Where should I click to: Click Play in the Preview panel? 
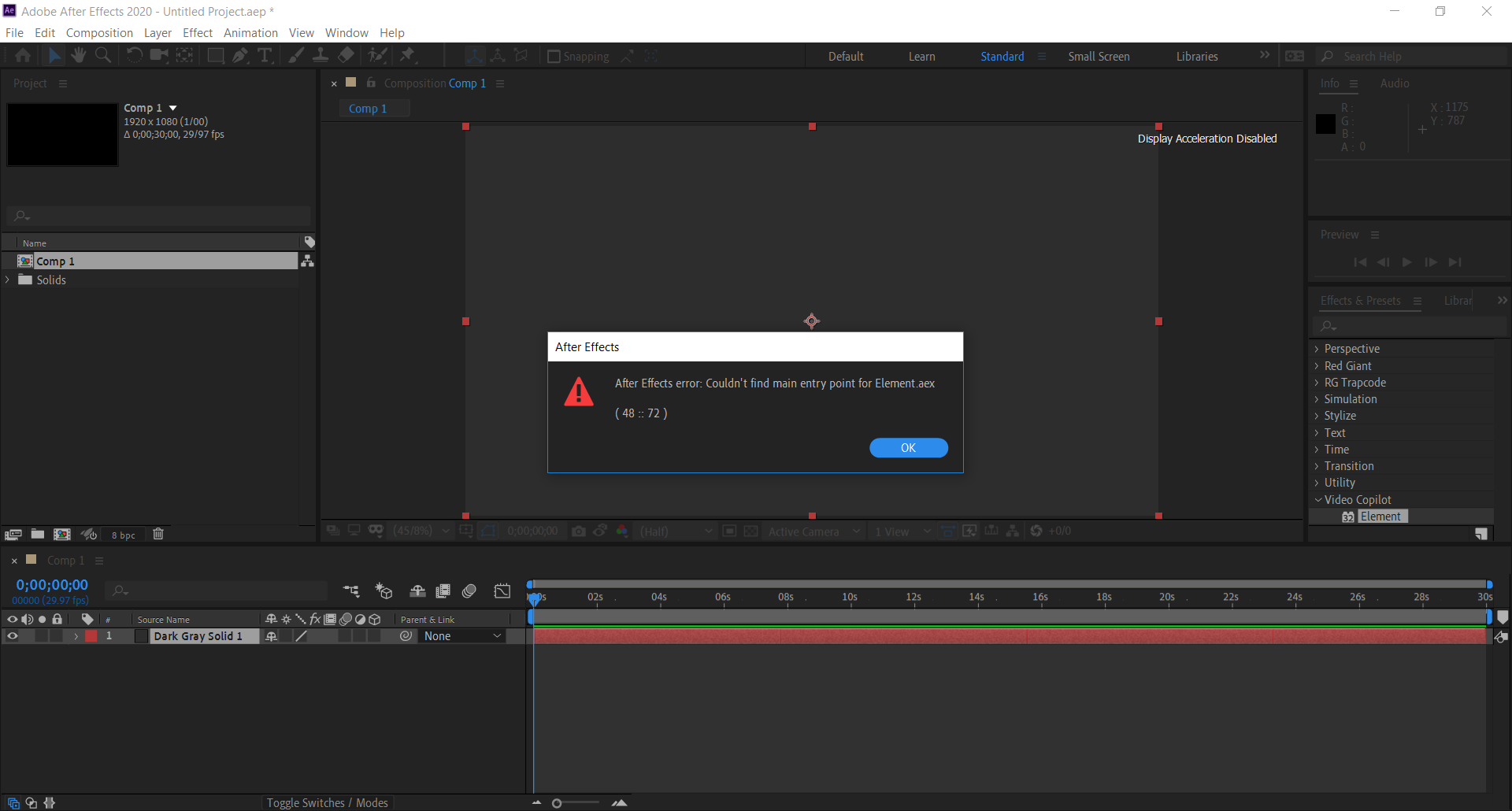point(1406,262)
